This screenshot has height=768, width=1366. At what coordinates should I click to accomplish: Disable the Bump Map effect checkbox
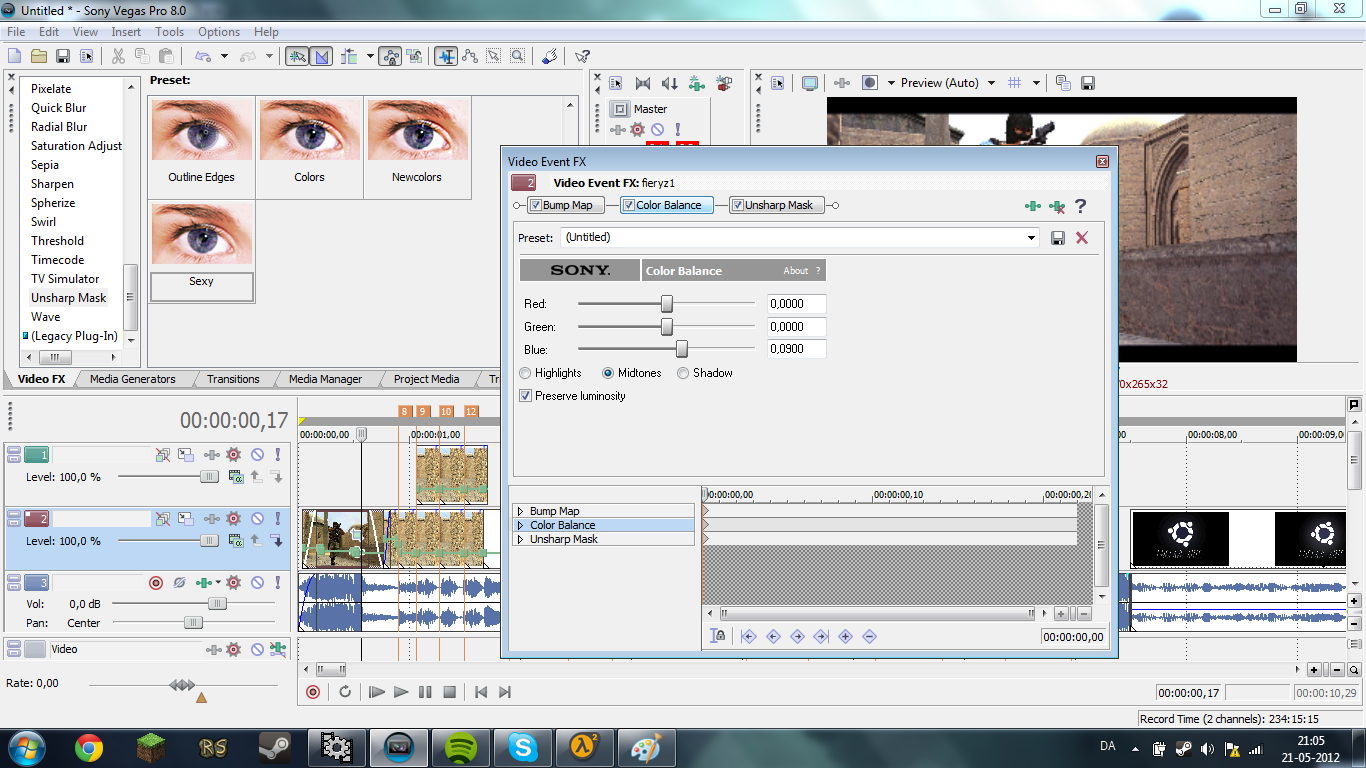point(536,205)
